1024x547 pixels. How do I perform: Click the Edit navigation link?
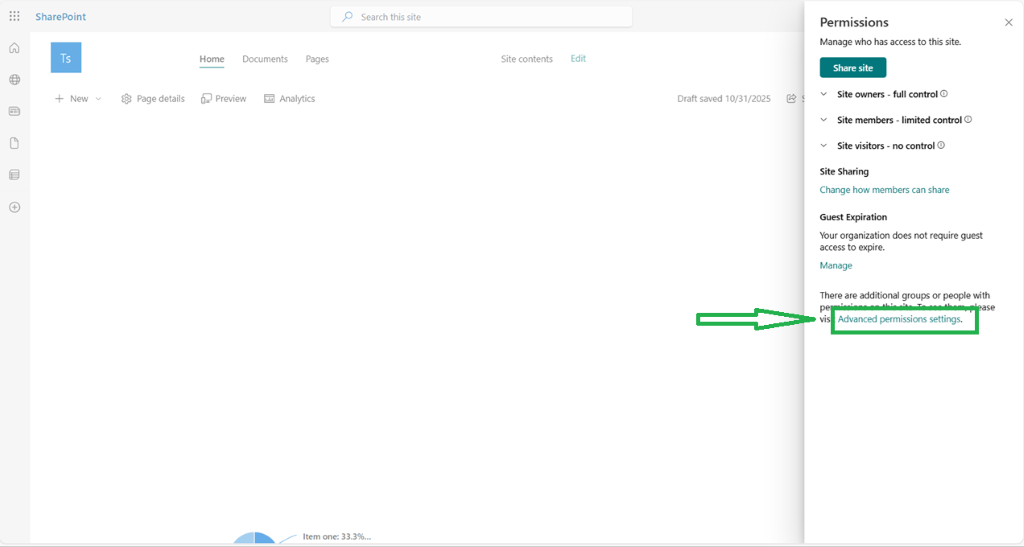[x=578, y=59]
